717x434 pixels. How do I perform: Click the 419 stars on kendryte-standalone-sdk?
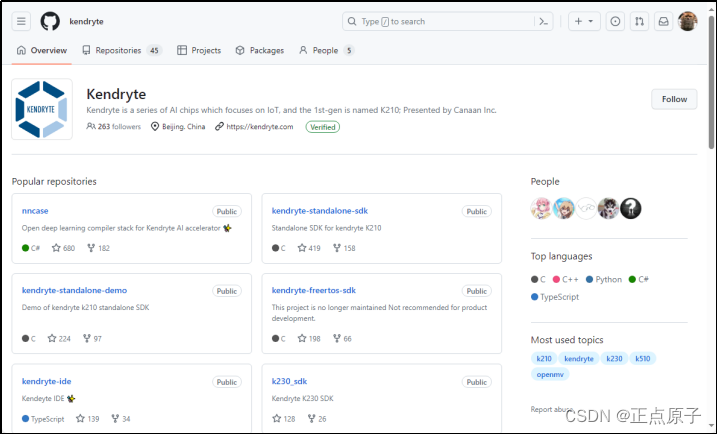[x=309, y=248]
